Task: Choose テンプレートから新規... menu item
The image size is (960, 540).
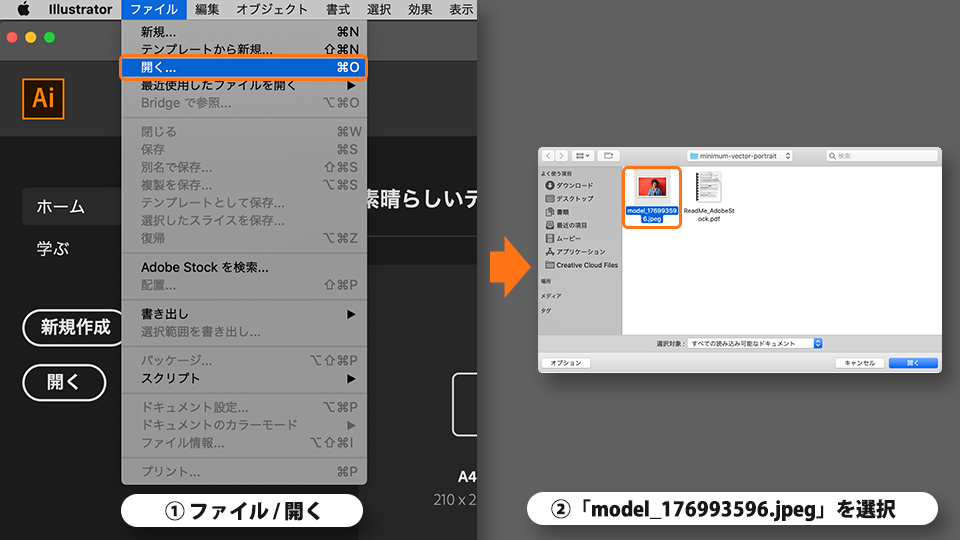Action: (x=244, y=49)
